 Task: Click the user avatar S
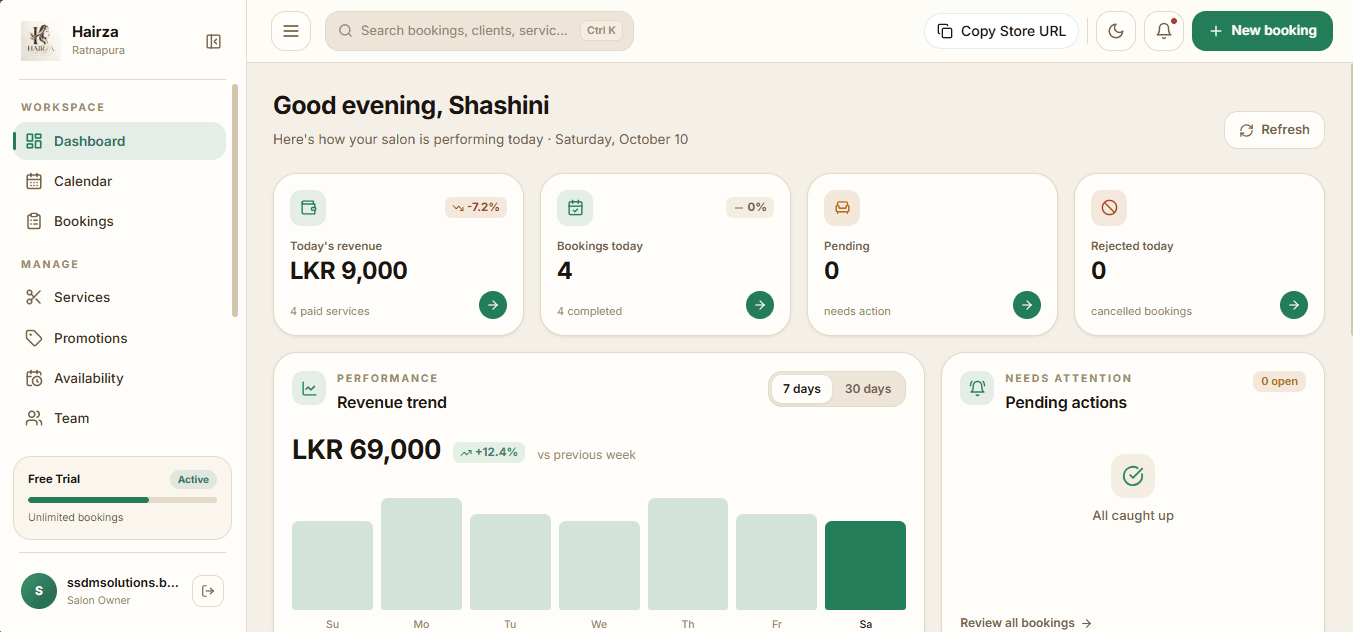[x=39, y=591]
